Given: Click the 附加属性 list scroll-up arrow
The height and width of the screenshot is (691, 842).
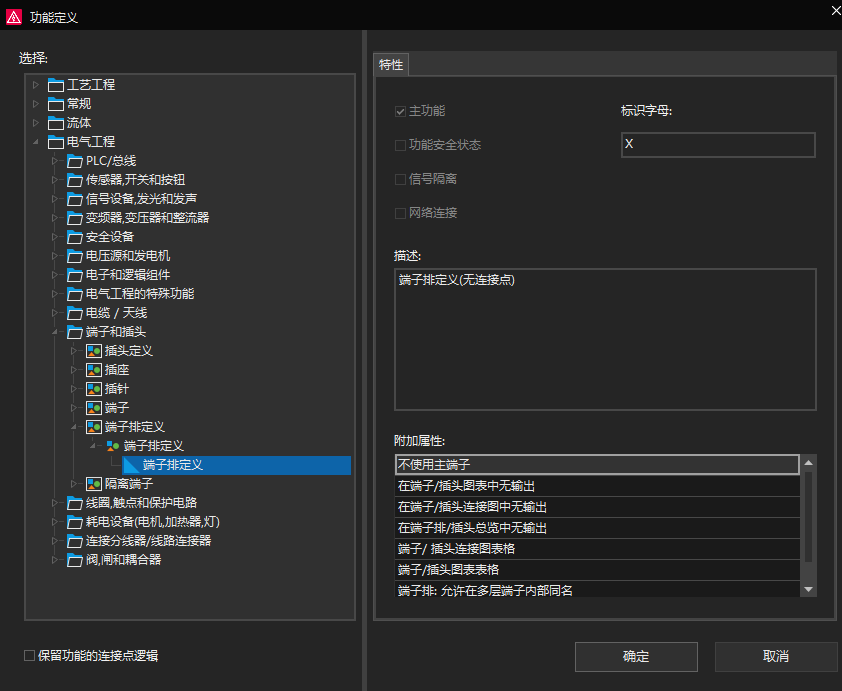Looking at the screenshot, I should [x=808, y=463].
